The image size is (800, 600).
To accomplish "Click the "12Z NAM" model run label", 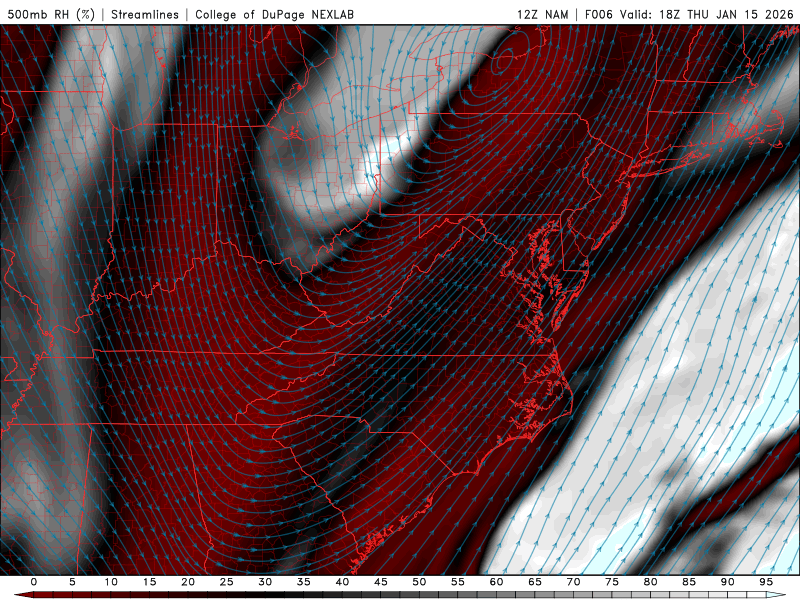I will tap(542, 14).
